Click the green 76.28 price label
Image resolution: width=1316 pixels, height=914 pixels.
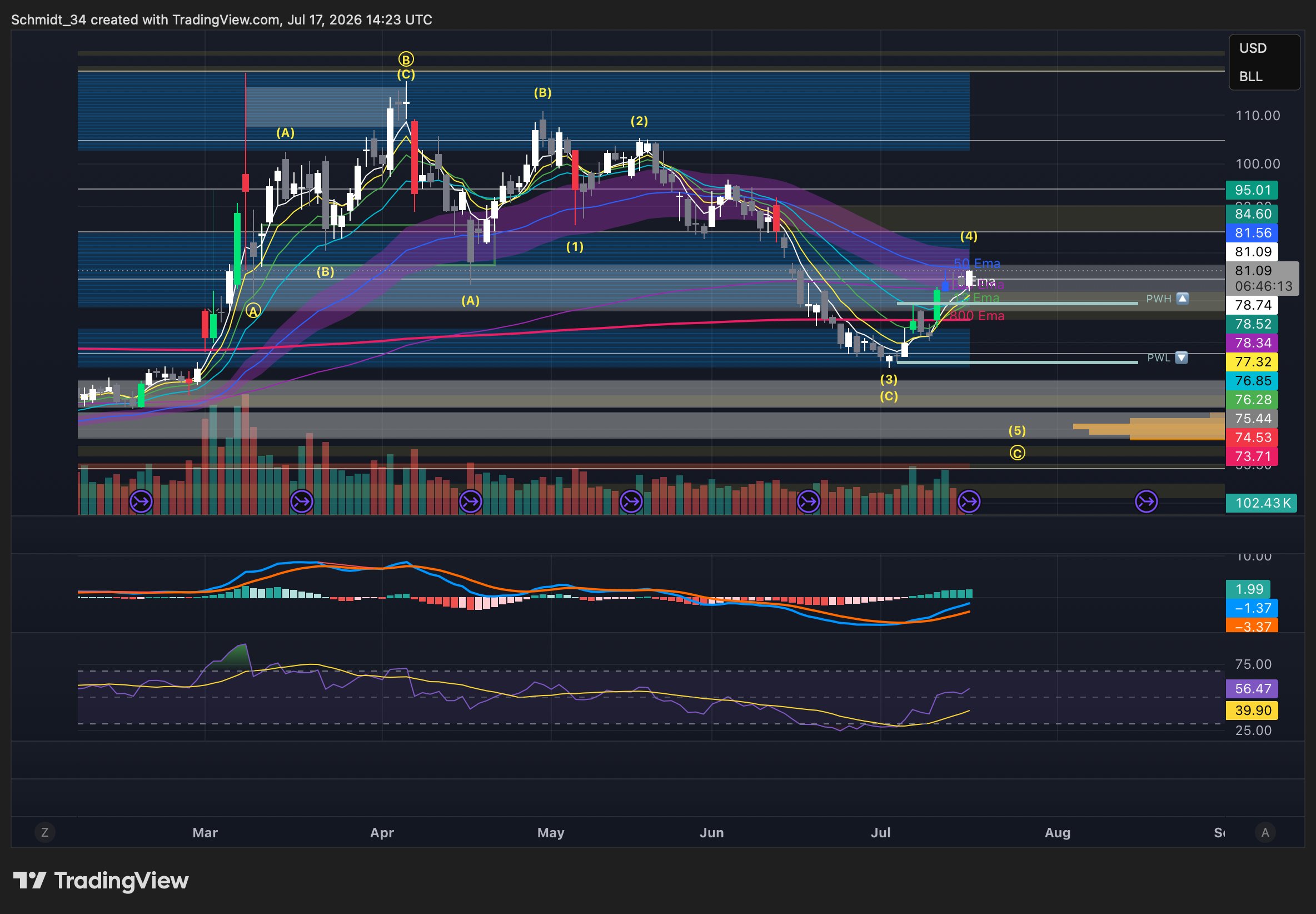tap(1252, 399)
